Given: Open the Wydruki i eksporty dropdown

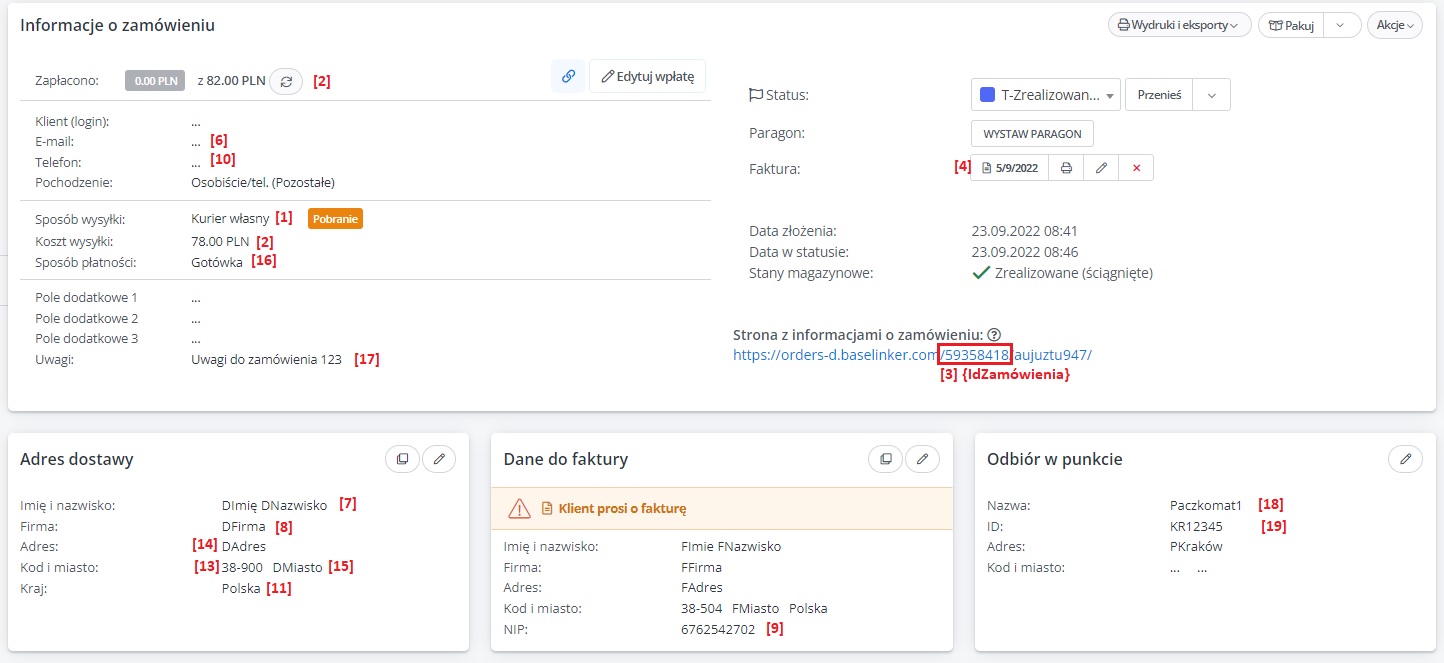Looking at the screenshot, I should [1179, 25].
